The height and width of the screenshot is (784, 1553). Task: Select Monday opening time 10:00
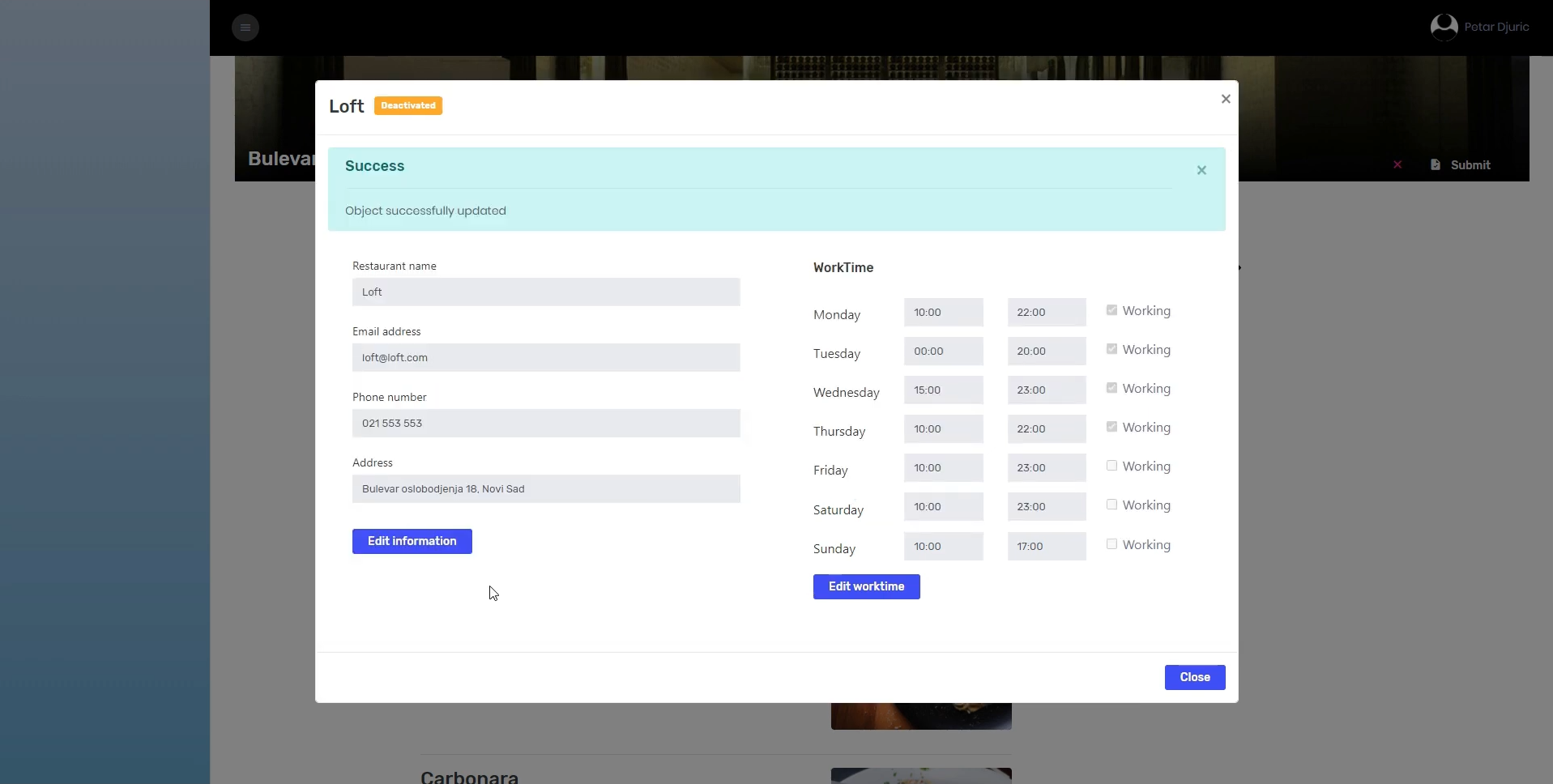(x=944, y=312)
